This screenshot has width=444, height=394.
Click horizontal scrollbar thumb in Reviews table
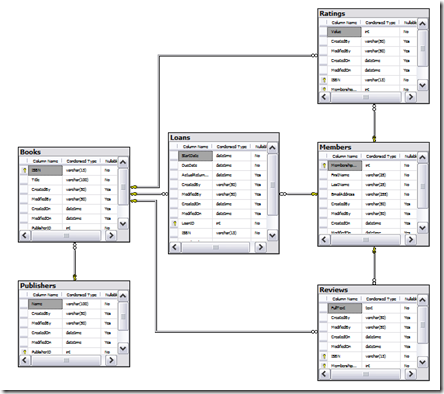(366, 374)
